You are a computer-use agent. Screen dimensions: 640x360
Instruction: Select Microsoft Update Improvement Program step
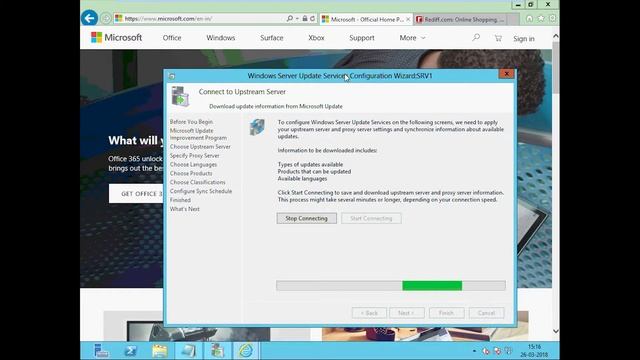tap(198, 134)
